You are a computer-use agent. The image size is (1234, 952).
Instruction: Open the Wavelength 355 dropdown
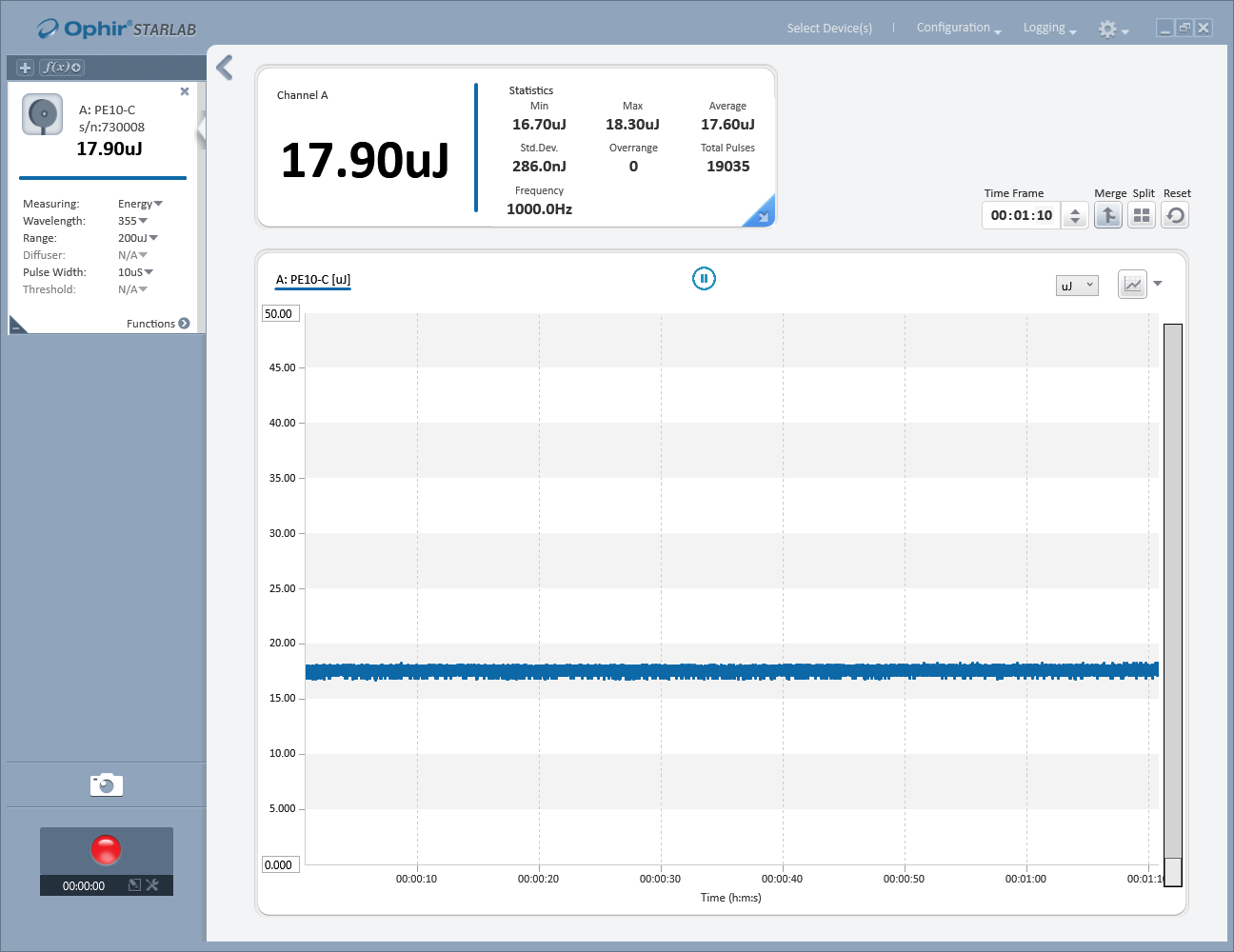(132, 221)
